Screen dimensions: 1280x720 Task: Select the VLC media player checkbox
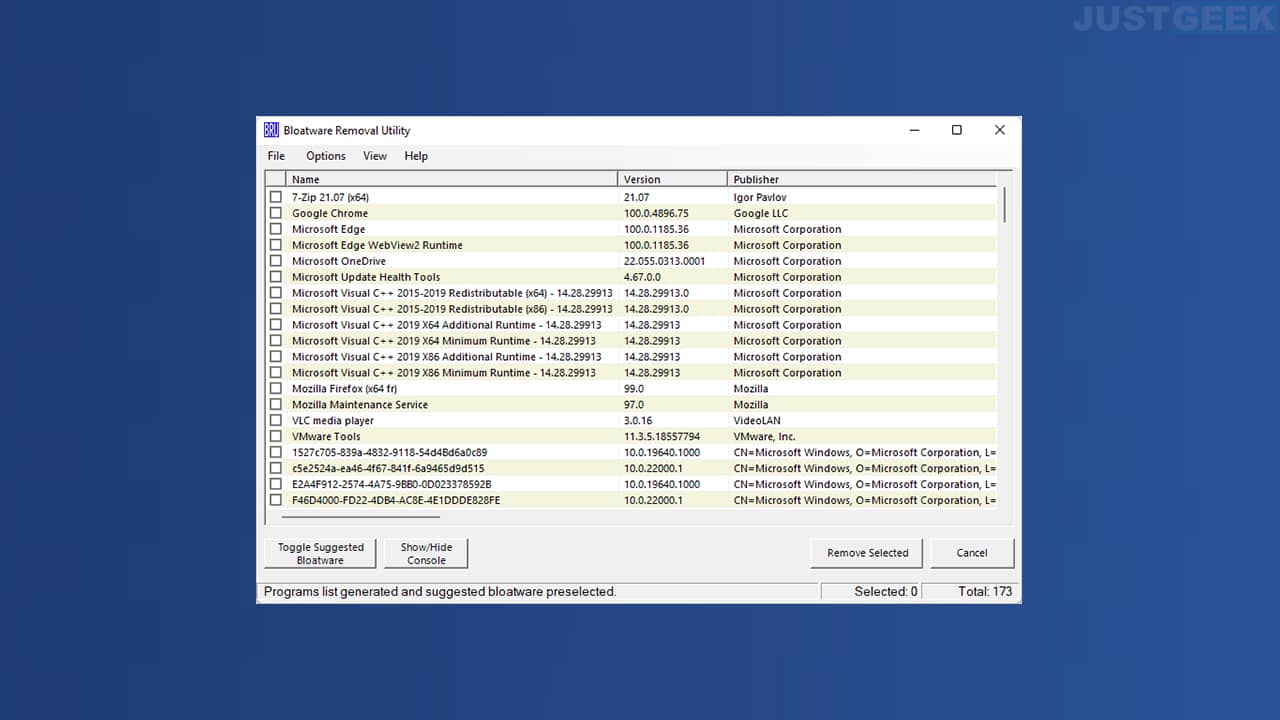tap(276, 421)
